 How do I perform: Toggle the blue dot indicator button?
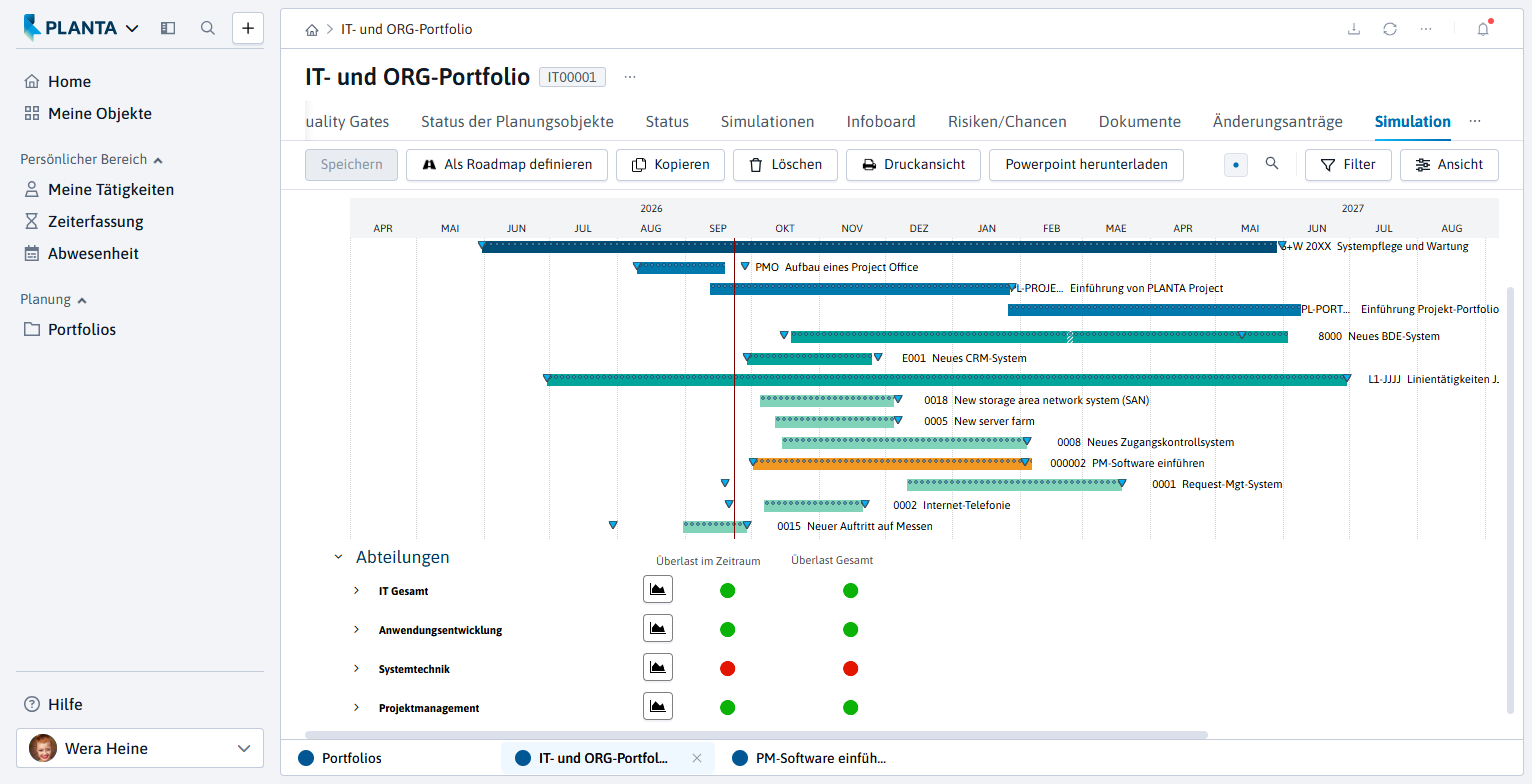[1236, 165]
